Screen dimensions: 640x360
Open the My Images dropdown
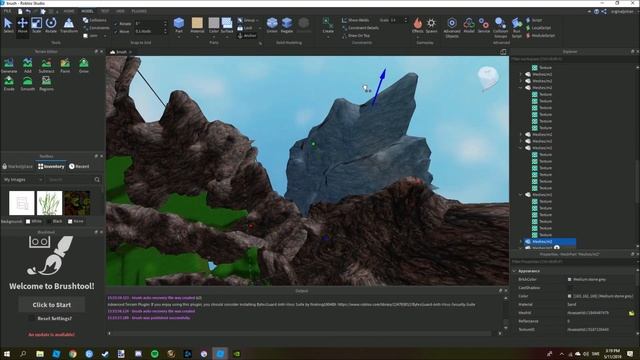(x=23, y=180)
